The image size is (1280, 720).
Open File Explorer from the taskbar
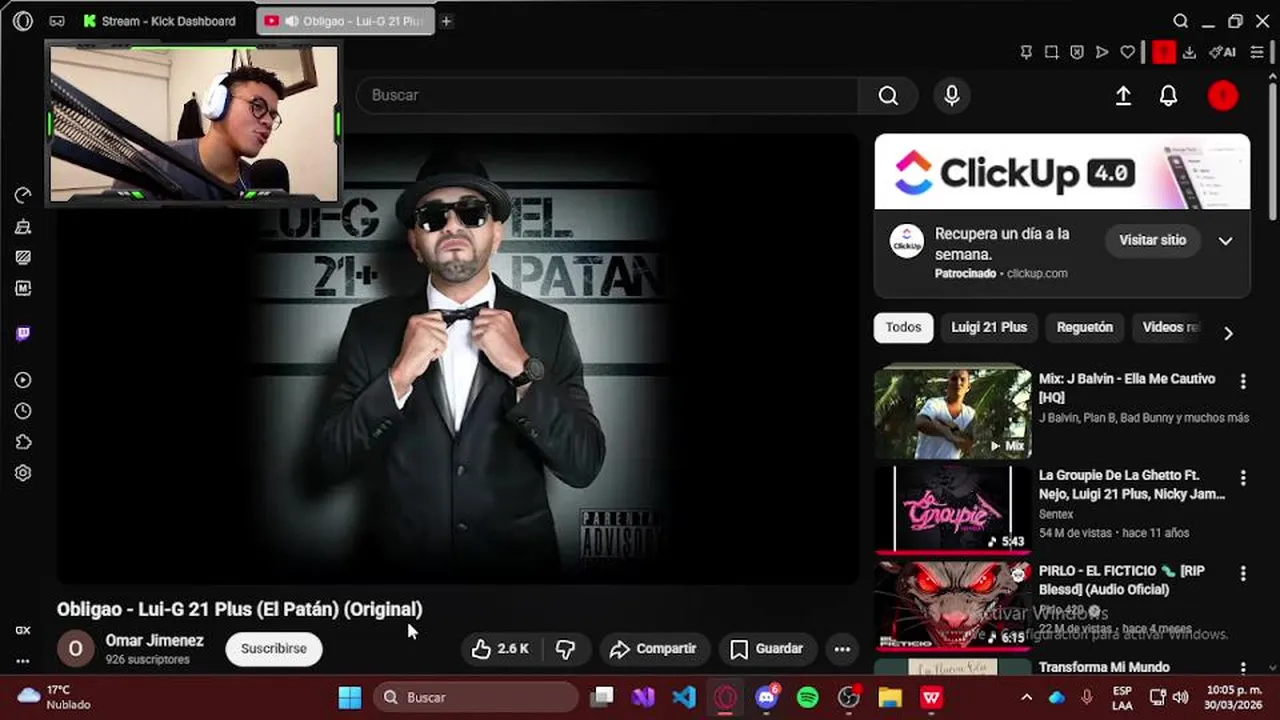point(890,697)
